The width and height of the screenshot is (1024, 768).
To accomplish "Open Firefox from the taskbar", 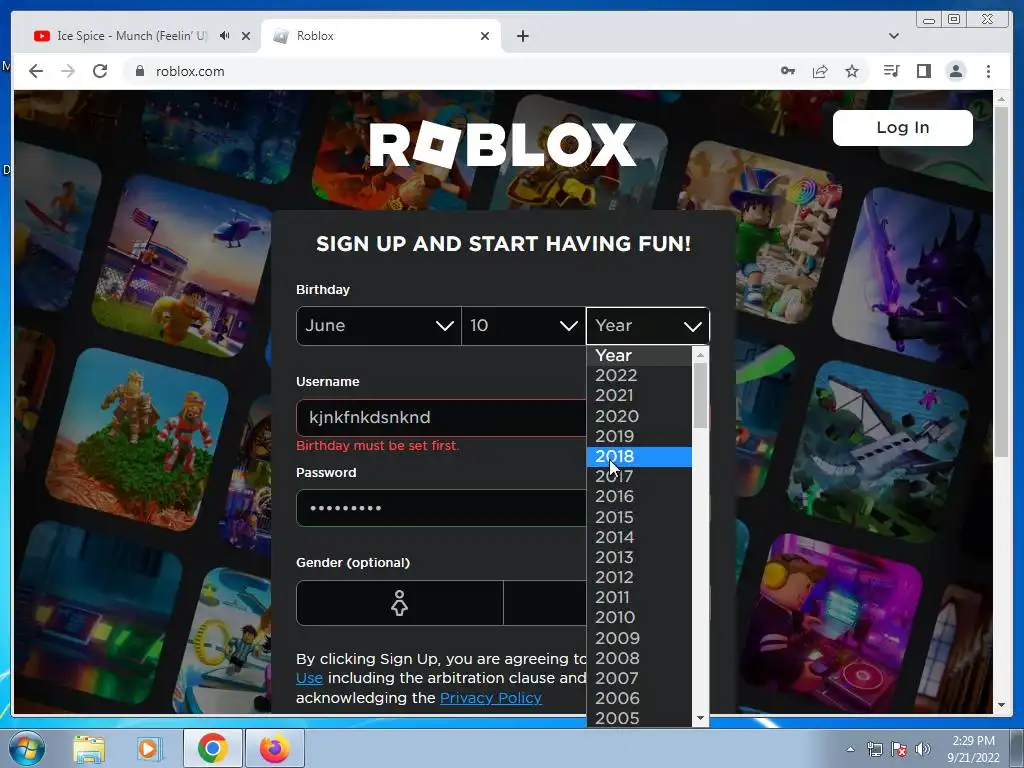I will [274, 748].
